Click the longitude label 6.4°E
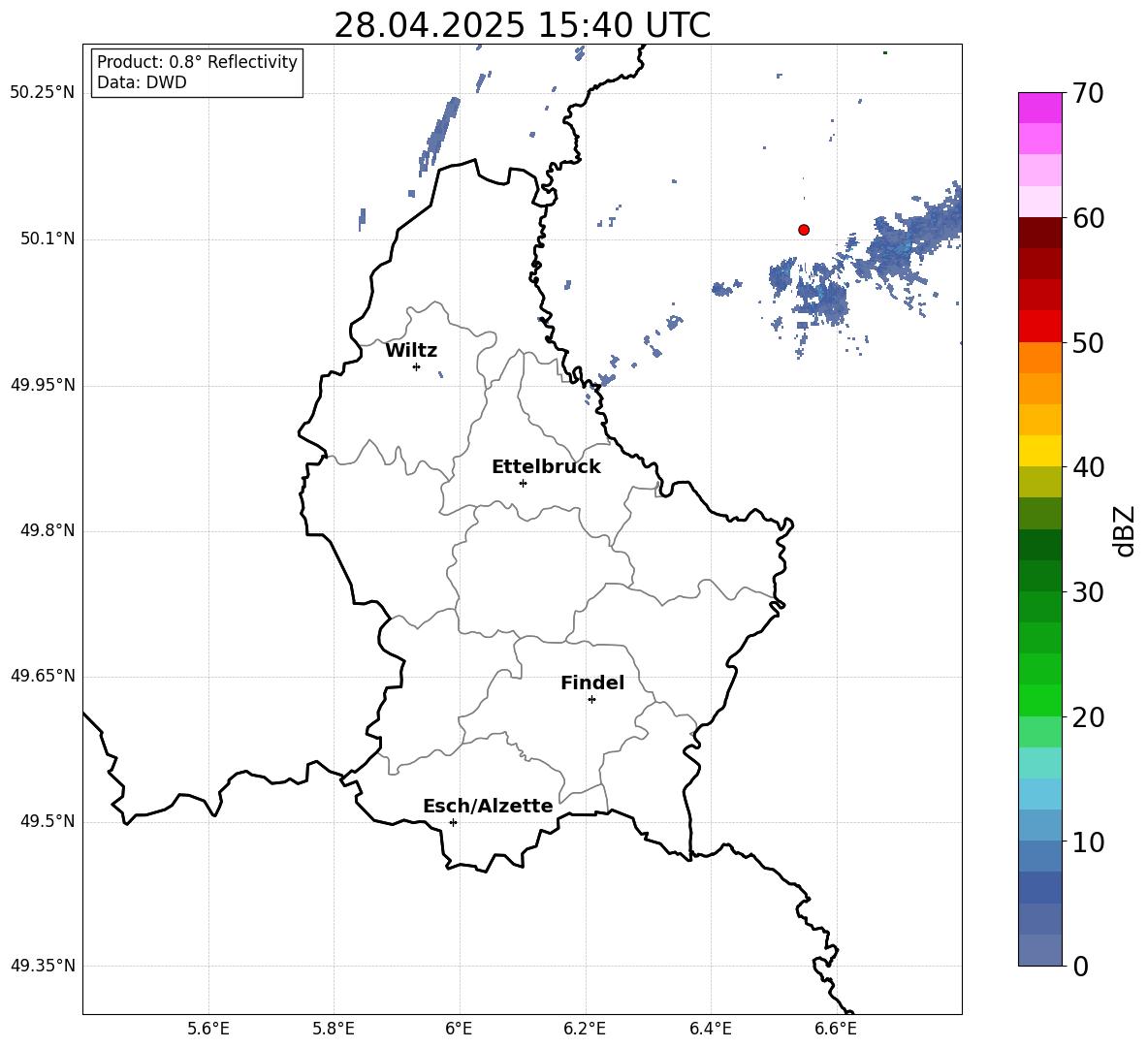1148x1048 pixels. (710, 1029)
